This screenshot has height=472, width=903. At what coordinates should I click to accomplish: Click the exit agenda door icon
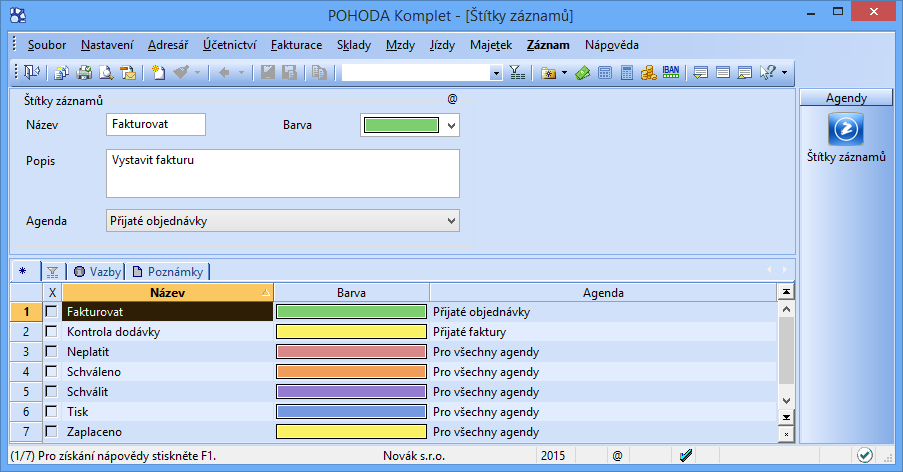pos(32,73)
